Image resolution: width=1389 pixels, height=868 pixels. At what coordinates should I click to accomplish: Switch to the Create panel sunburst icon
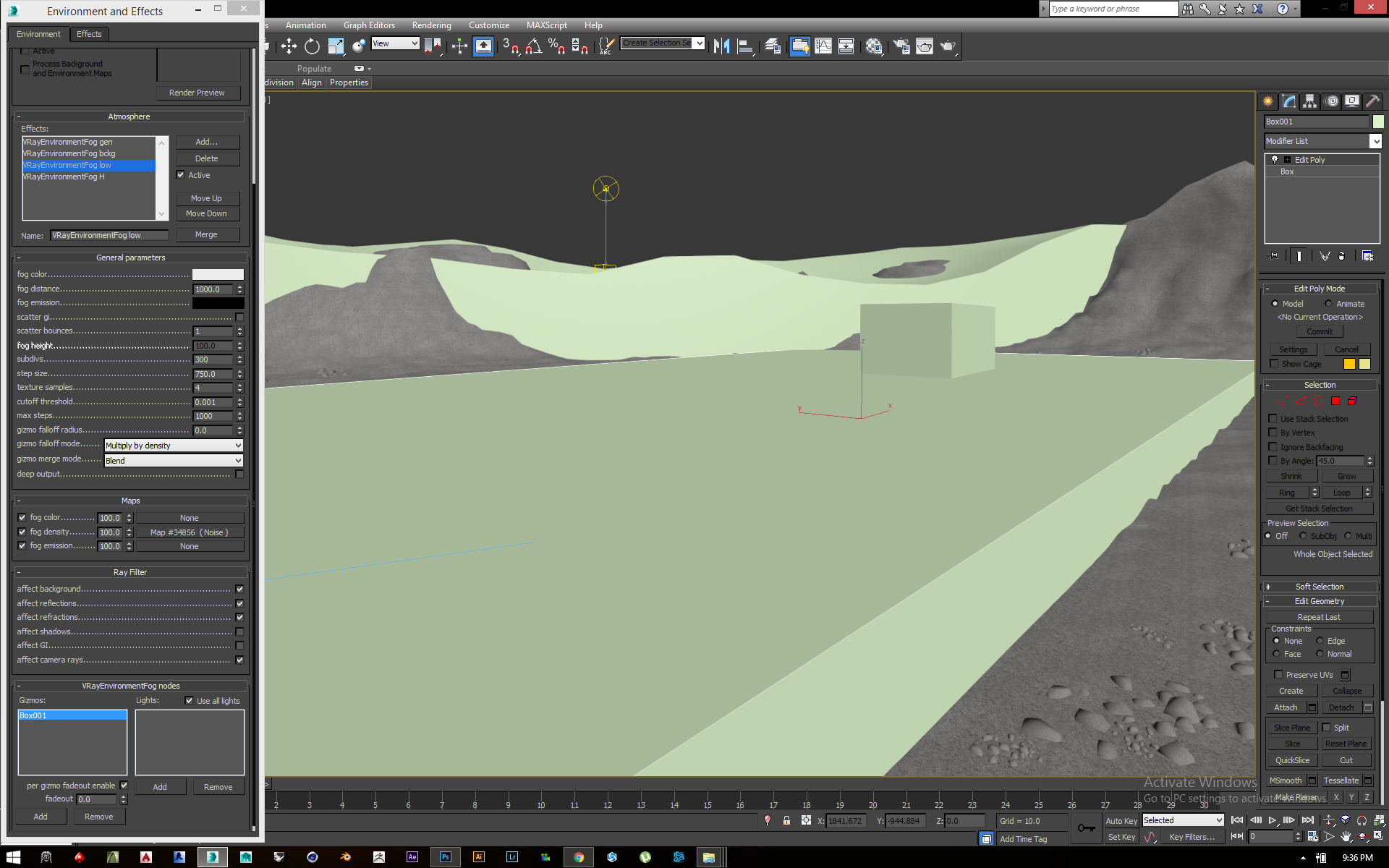1267,101
